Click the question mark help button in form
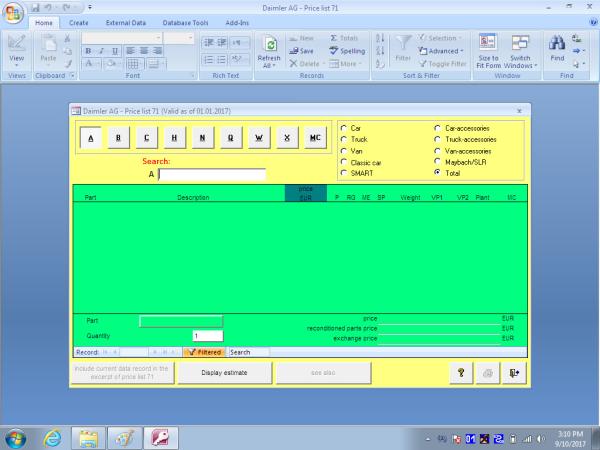 pos(461,373)
